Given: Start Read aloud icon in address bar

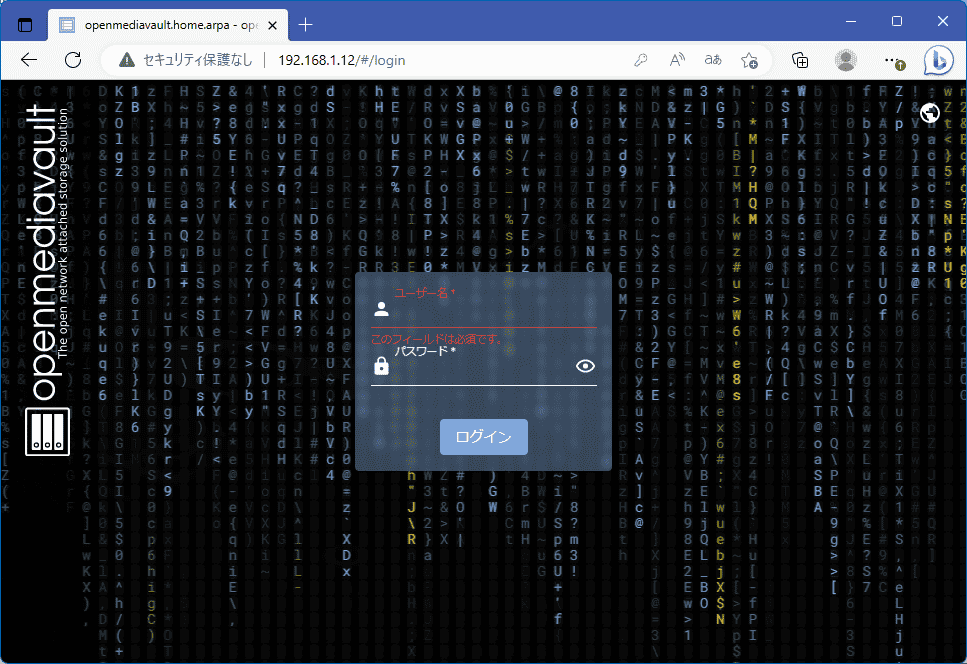Looking at the screenshot, I should pos(677,60).
